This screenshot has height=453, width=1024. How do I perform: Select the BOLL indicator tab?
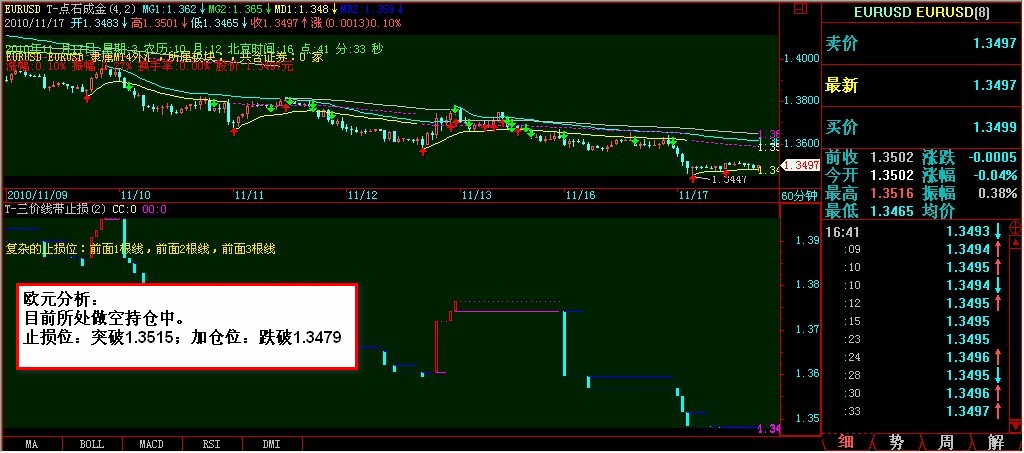(91, 445)
